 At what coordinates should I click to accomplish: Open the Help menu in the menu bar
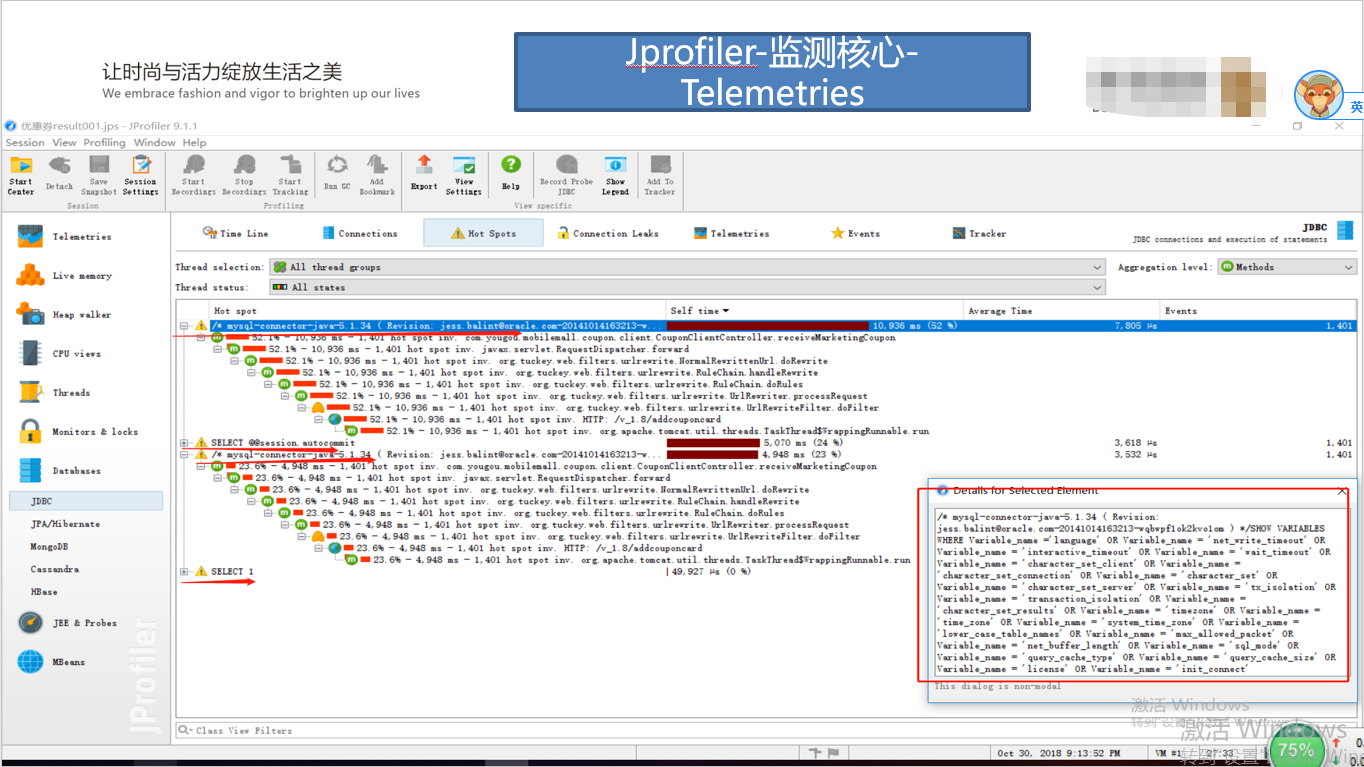click(194, 143)
